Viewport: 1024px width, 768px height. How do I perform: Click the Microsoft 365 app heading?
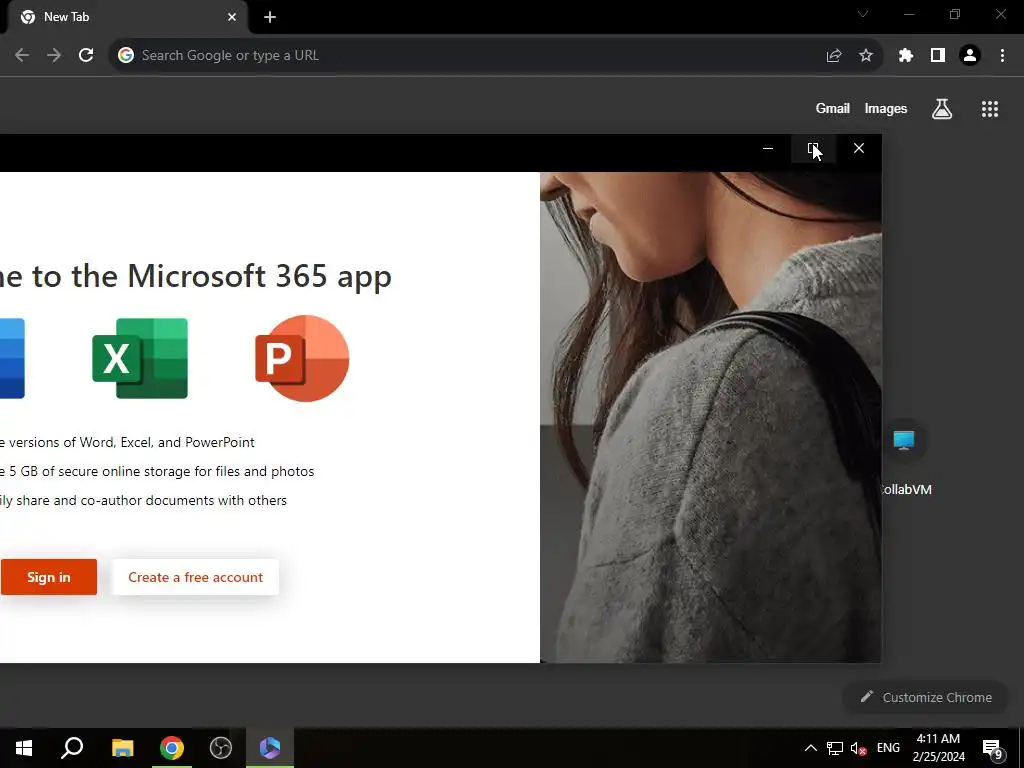pos(196,276)
